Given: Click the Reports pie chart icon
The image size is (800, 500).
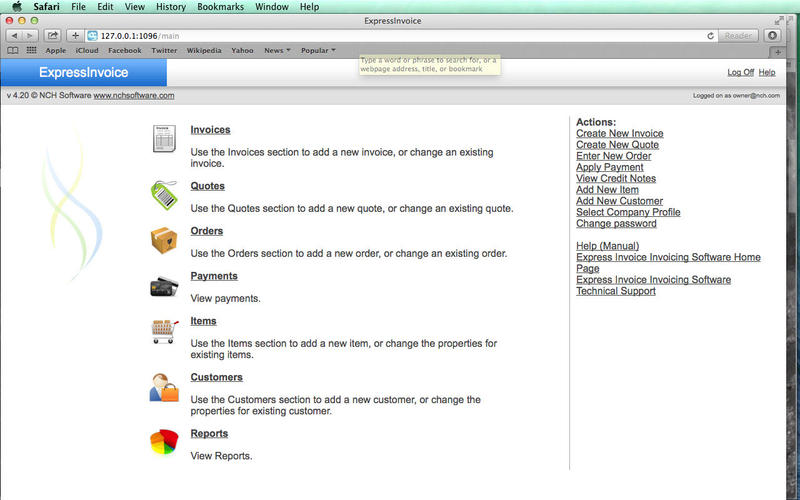Looking at the screenshot, I should [164, 442].
